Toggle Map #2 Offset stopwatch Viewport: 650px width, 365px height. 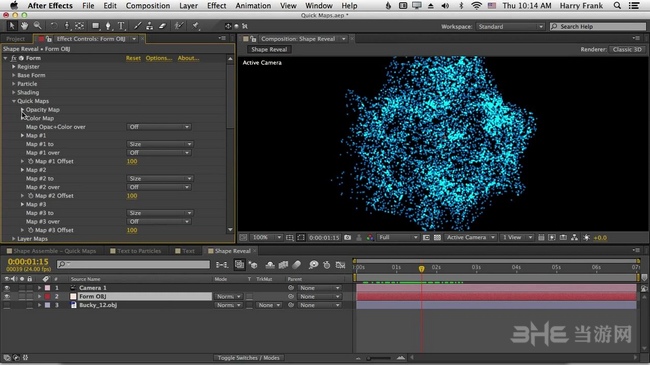point(31,196)
